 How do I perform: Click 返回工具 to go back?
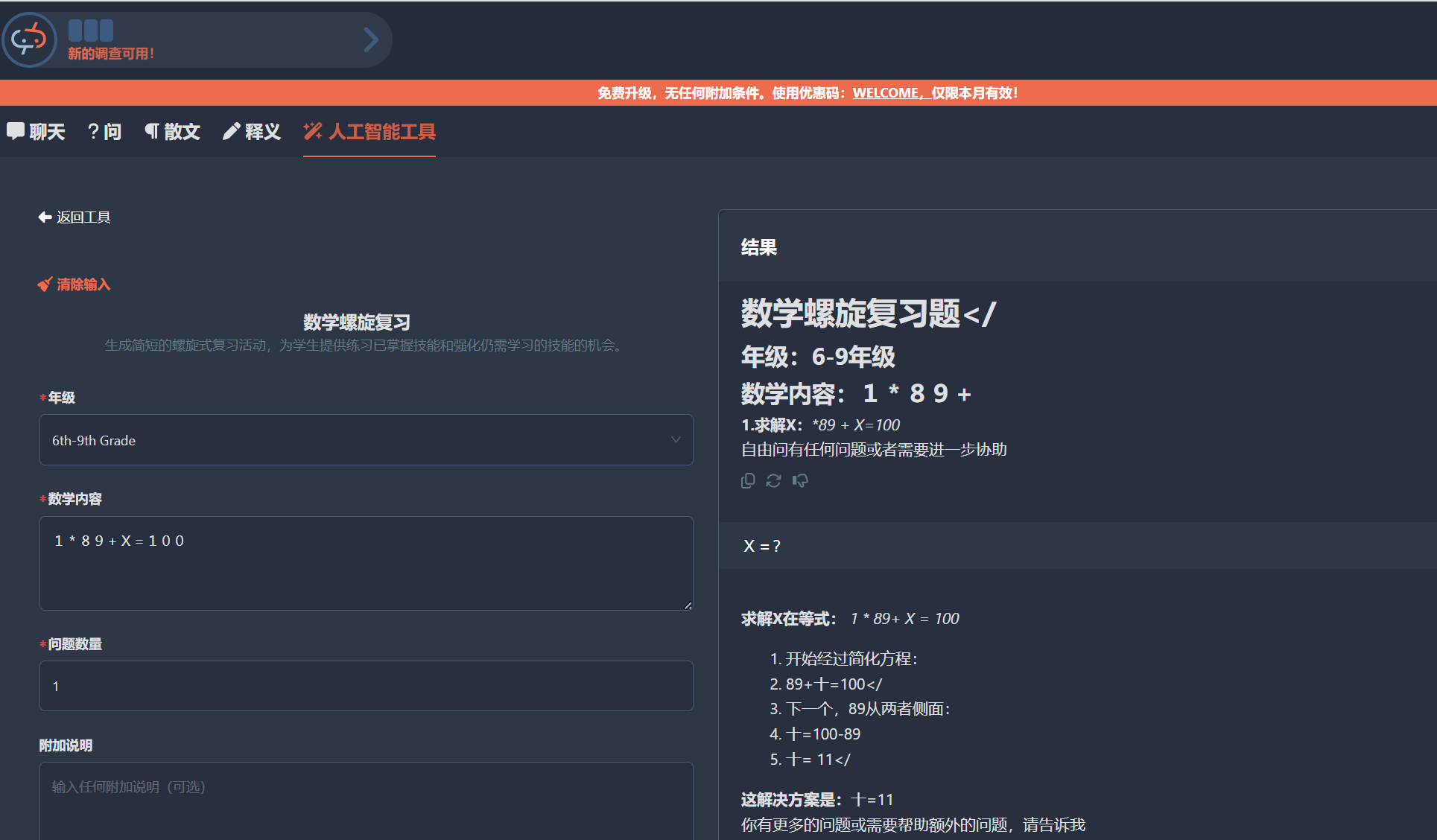click(x=83, y=217)
